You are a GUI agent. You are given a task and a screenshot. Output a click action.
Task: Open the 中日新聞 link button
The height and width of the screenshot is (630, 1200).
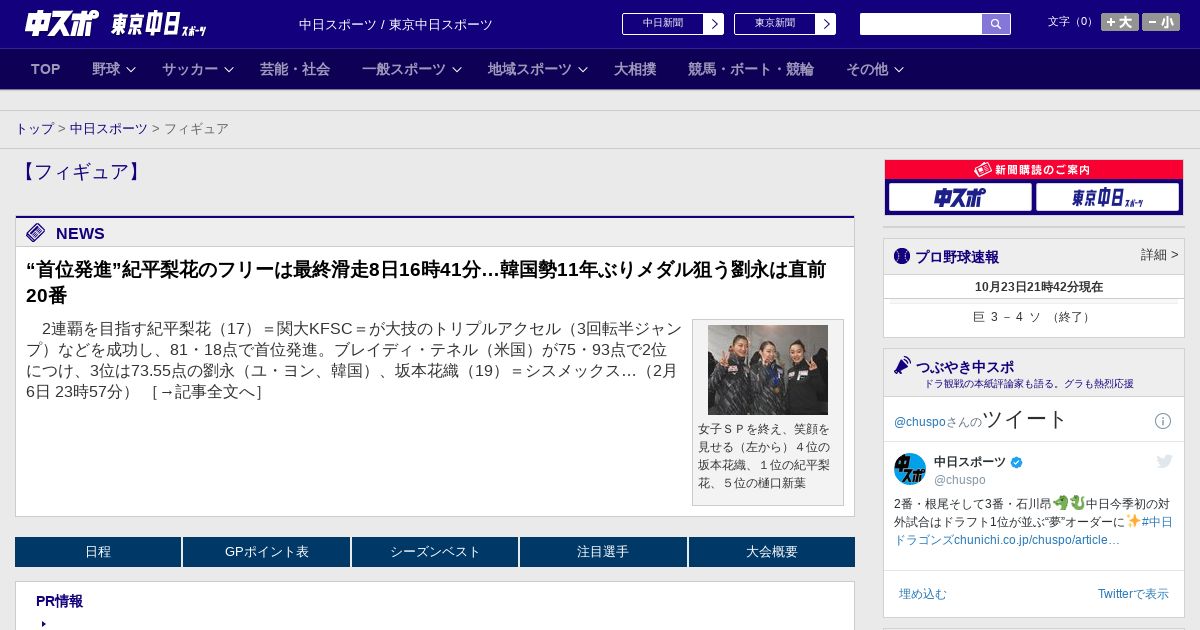pyautogui.click(x=663, y=24)
